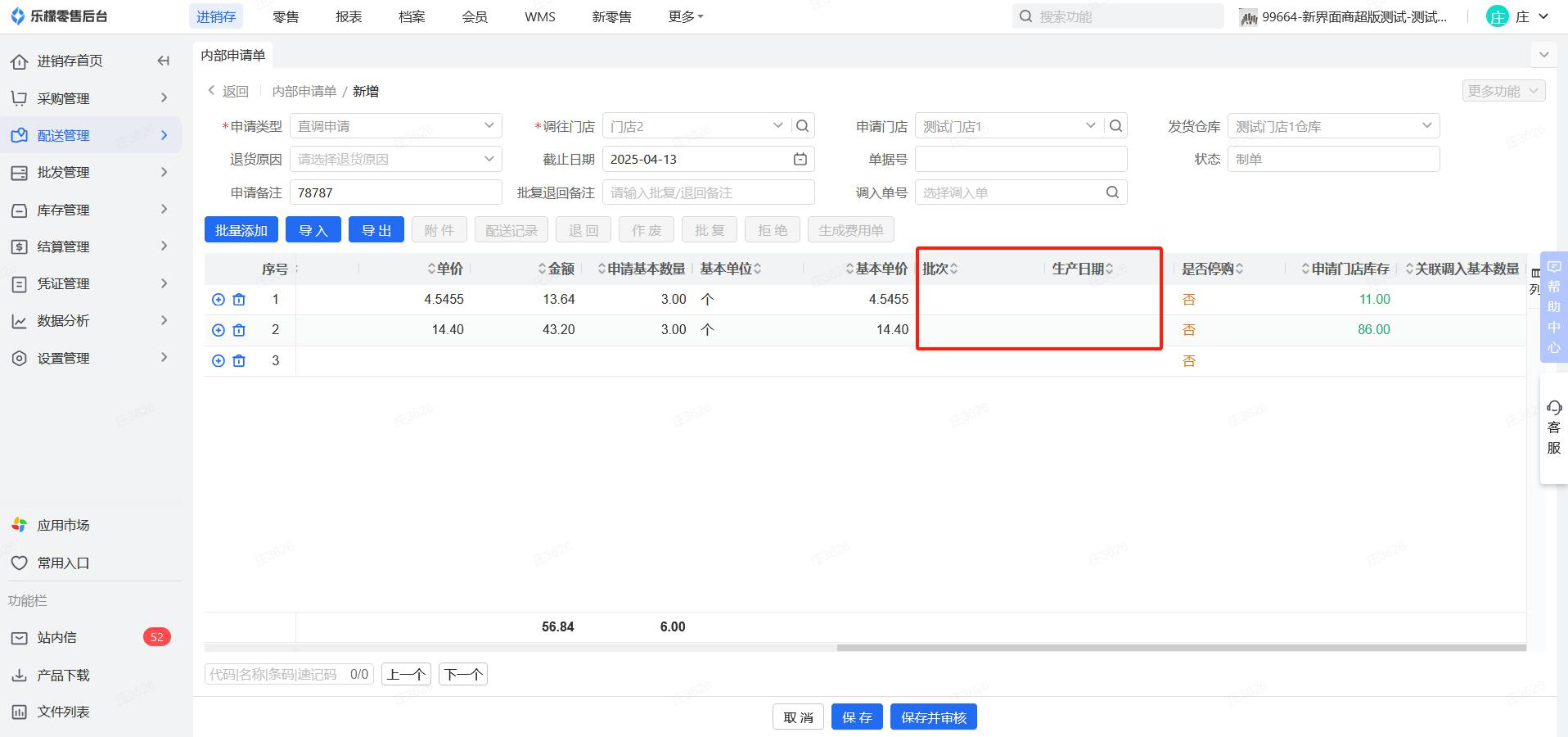This screenshot has width=1568, height=737.
Task: Click the delete trash icon in row 2
Action: [239, 330]
